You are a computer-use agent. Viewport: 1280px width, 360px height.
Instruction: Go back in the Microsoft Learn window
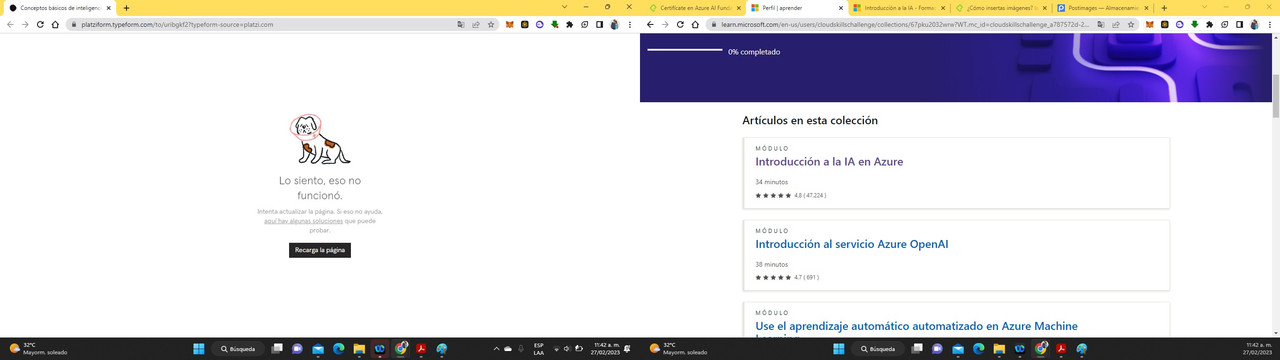click(650, 24)
